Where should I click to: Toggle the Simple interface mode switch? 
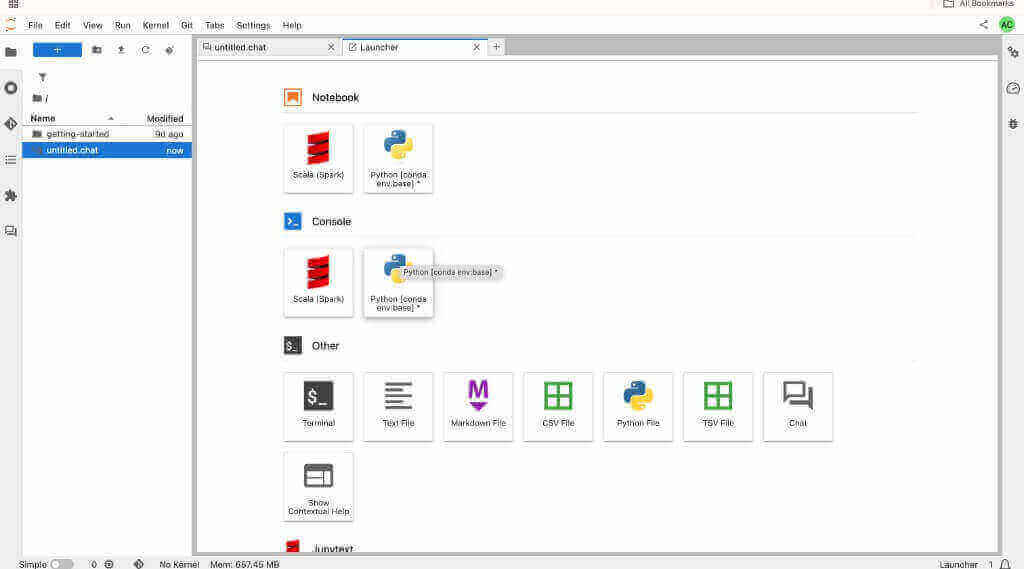coord(61,564)
